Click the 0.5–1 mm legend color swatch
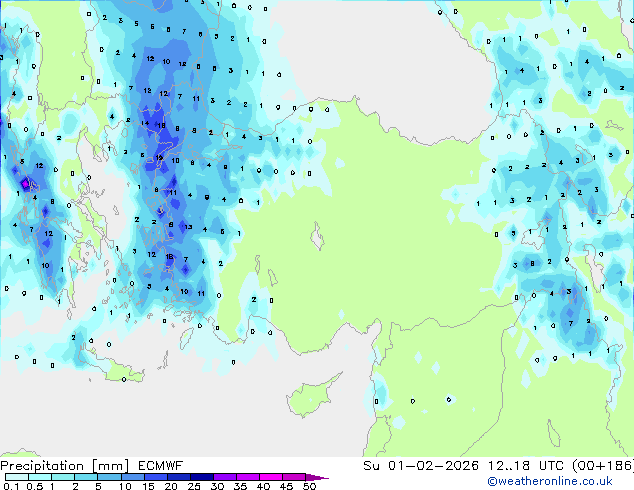This screenshot has width=634, height=490. (40, 477)
